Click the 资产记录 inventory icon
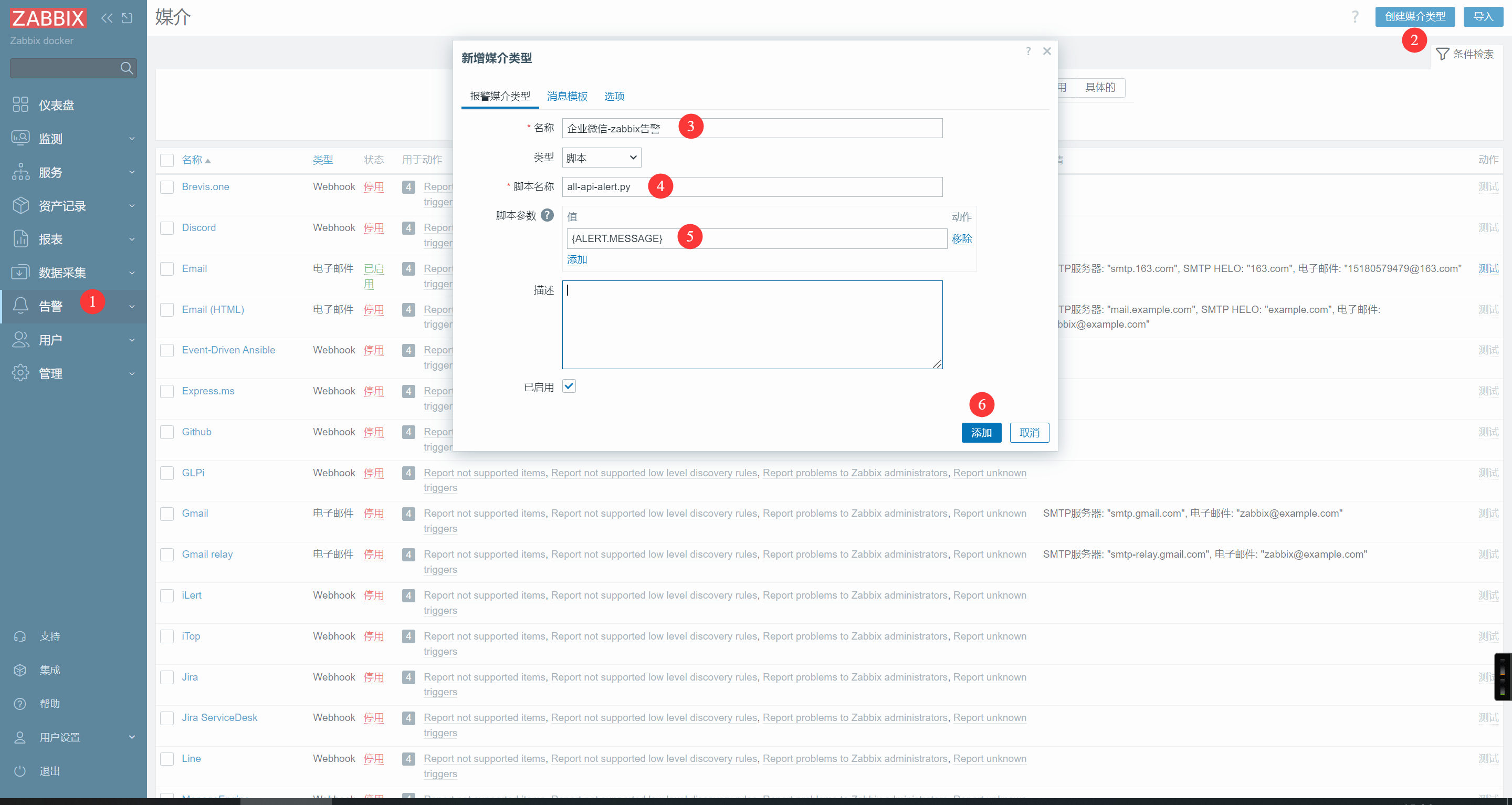This screenshot has width=1512, height=805. 20,205
